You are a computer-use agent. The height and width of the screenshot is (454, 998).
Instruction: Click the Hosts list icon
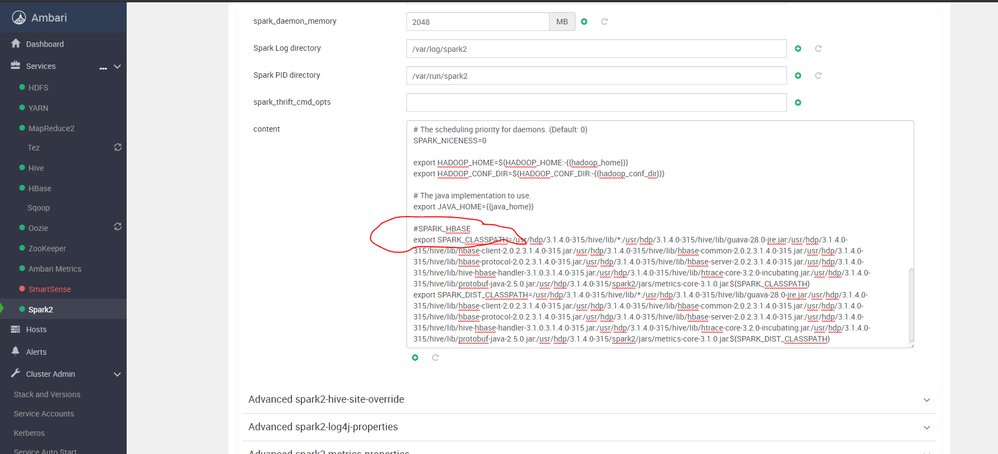(16, 329)
